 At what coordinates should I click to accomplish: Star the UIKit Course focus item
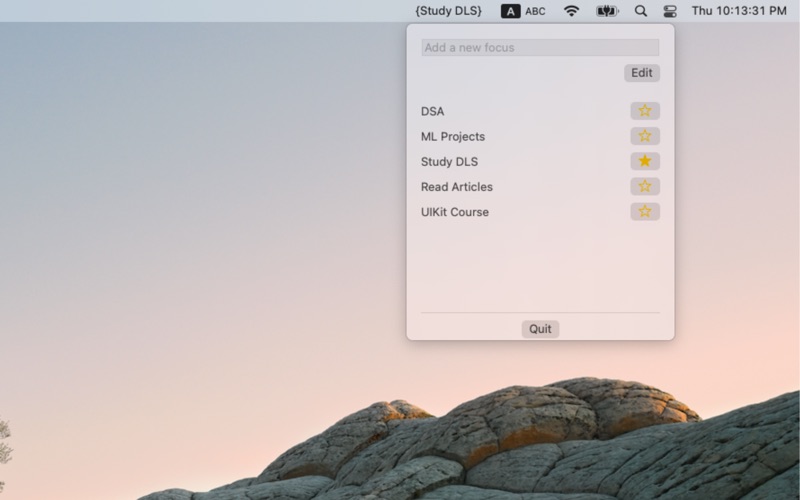[x=645, y=211]
